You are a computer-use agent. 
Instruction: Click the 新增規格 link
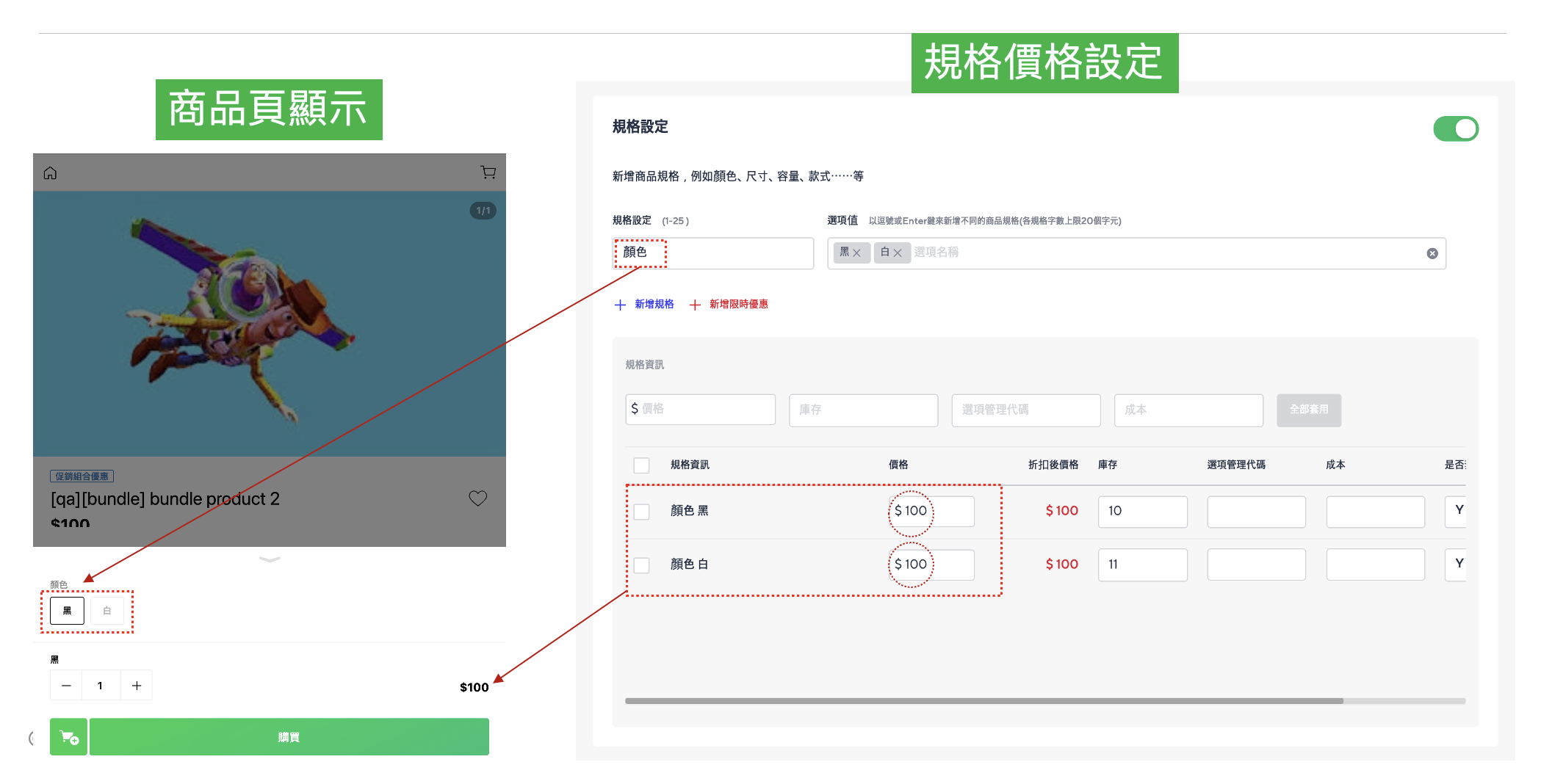point(653,304)
